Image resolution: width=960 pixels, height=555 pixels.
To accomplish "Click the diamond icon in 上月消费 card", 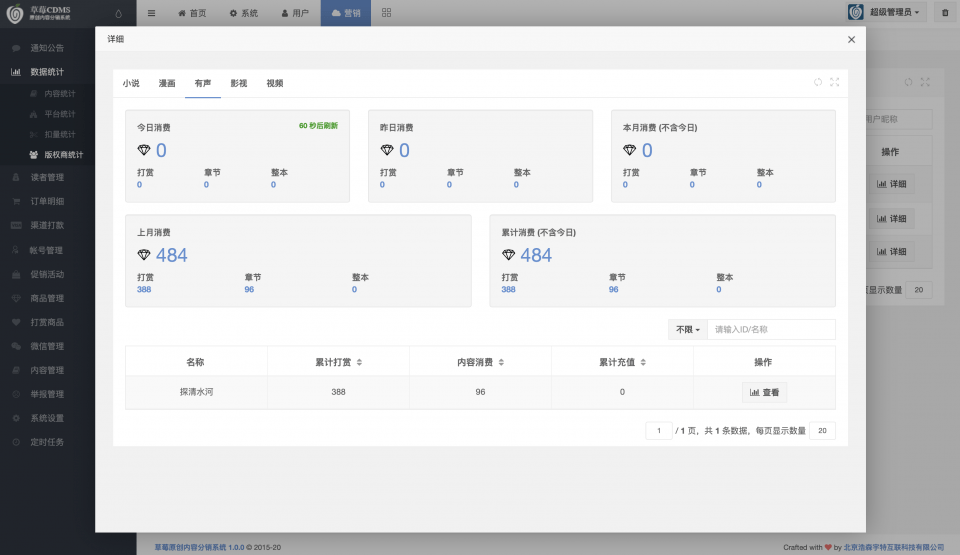I will click(x=144, y=255).
